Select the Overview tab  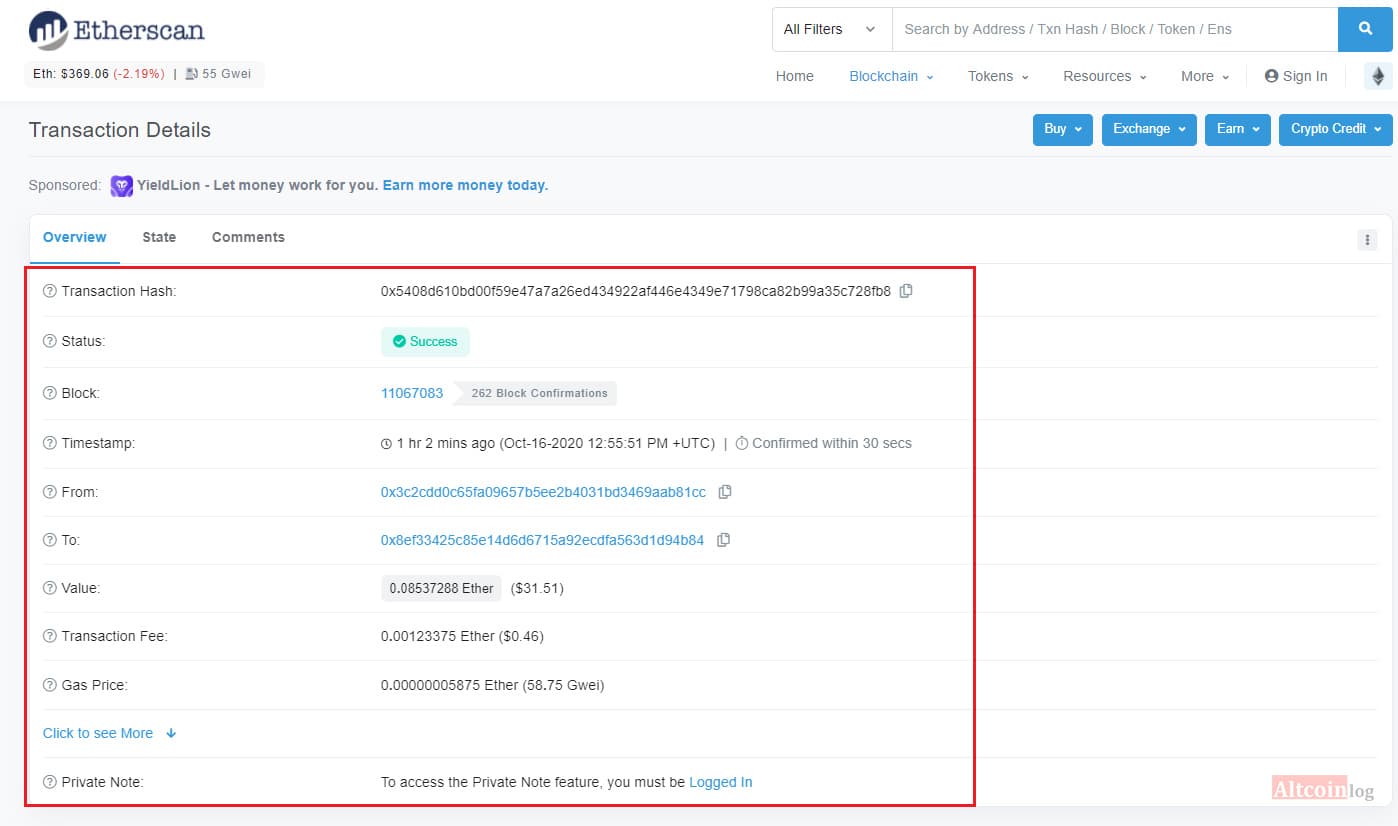coord(75,237)
